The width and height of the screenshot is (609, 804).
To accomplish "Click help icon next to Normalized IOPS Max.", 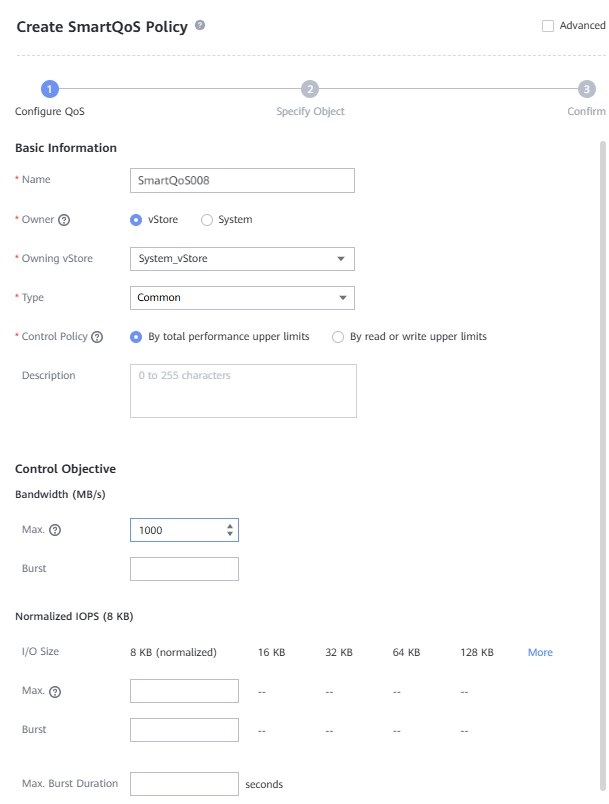I will 55,692.
